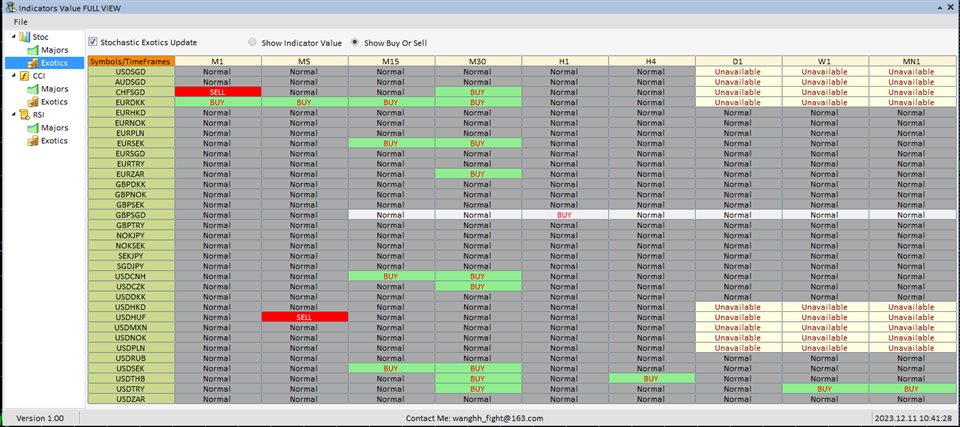Click the Symbols/TimeFrames header cell

(x=130, y=61)
